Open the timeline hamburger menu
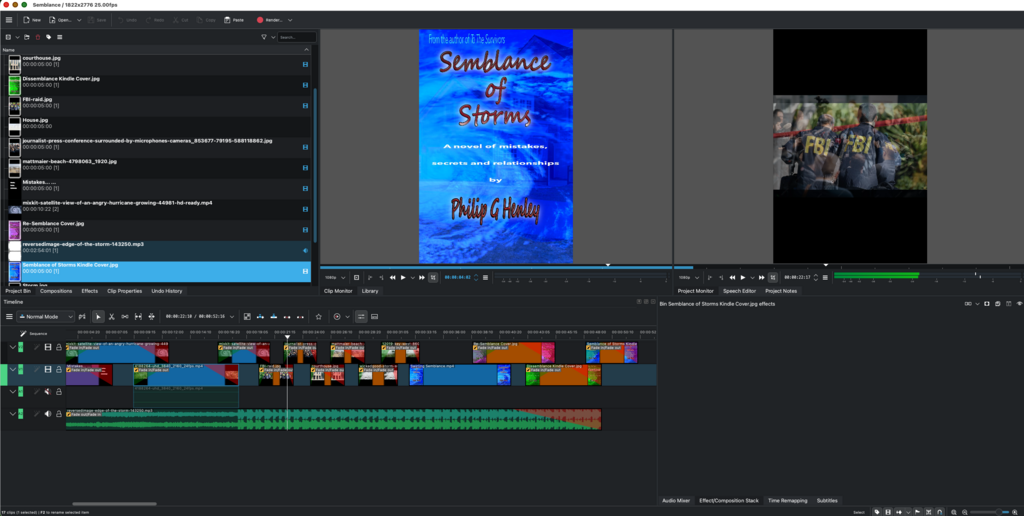Image resolution: width=1024 pixels, height=516 pixels. [x=9, y=317]
